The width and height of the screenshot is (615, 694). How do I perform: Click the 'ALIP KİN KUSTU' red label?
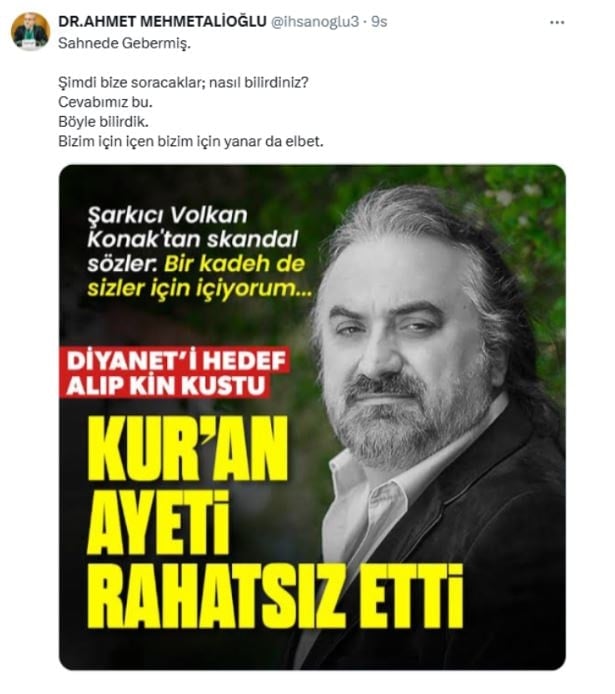click(165, 386)
